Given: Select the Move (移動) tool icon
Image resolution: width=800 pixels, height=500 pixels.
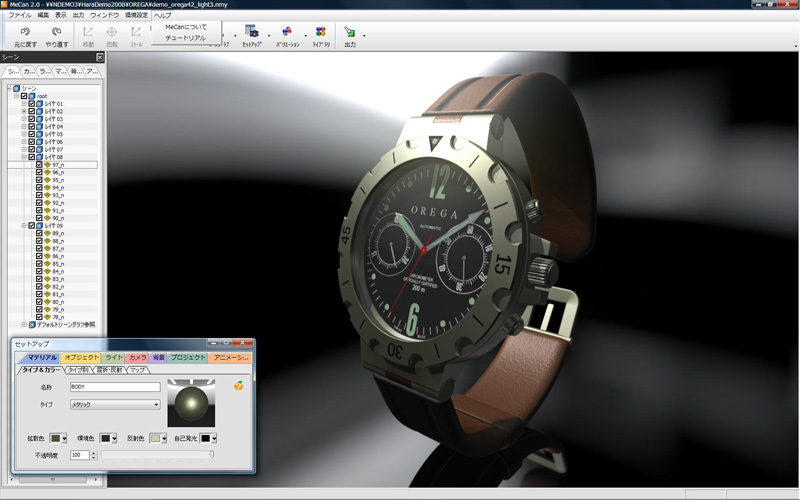Looking at the screenshot, I should (x=88, y=32).
